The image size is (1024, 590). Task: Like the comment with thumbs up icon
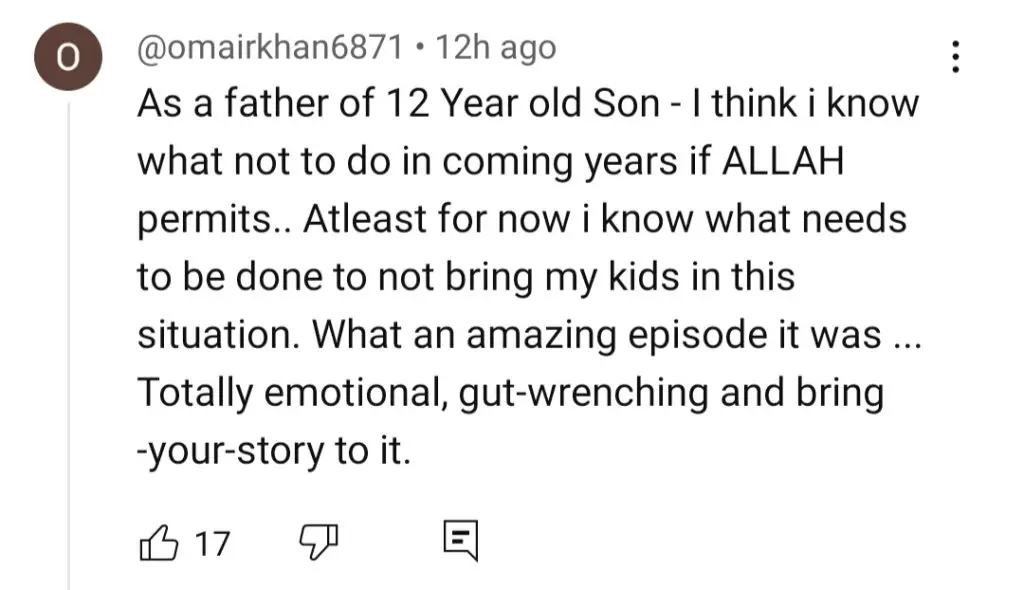(159, 542)
